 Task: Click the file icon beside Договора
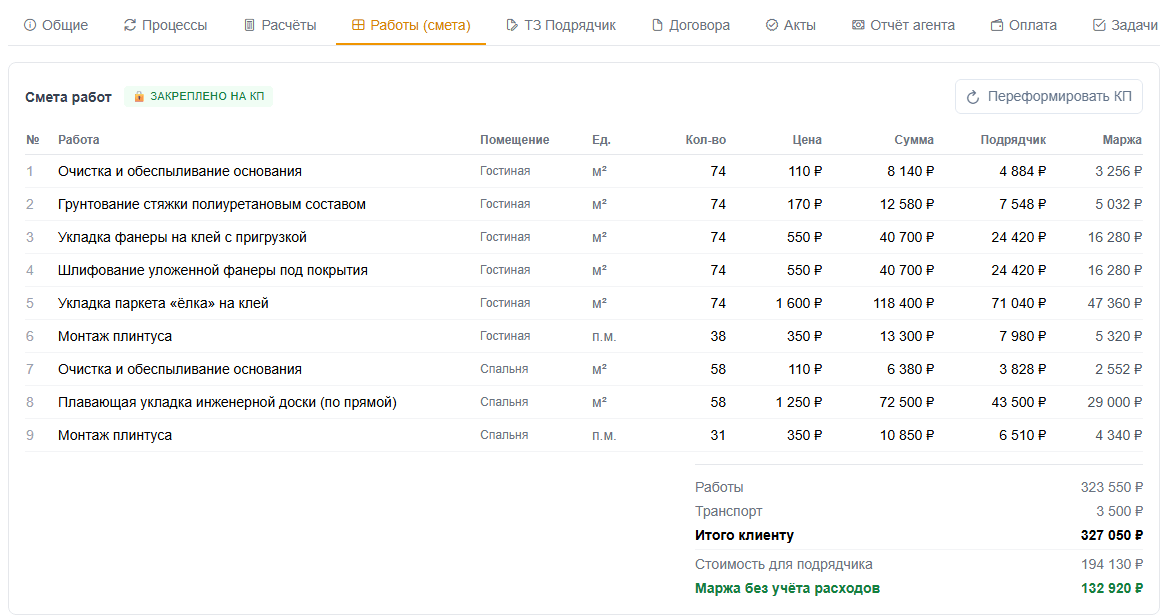pos(657,25)
